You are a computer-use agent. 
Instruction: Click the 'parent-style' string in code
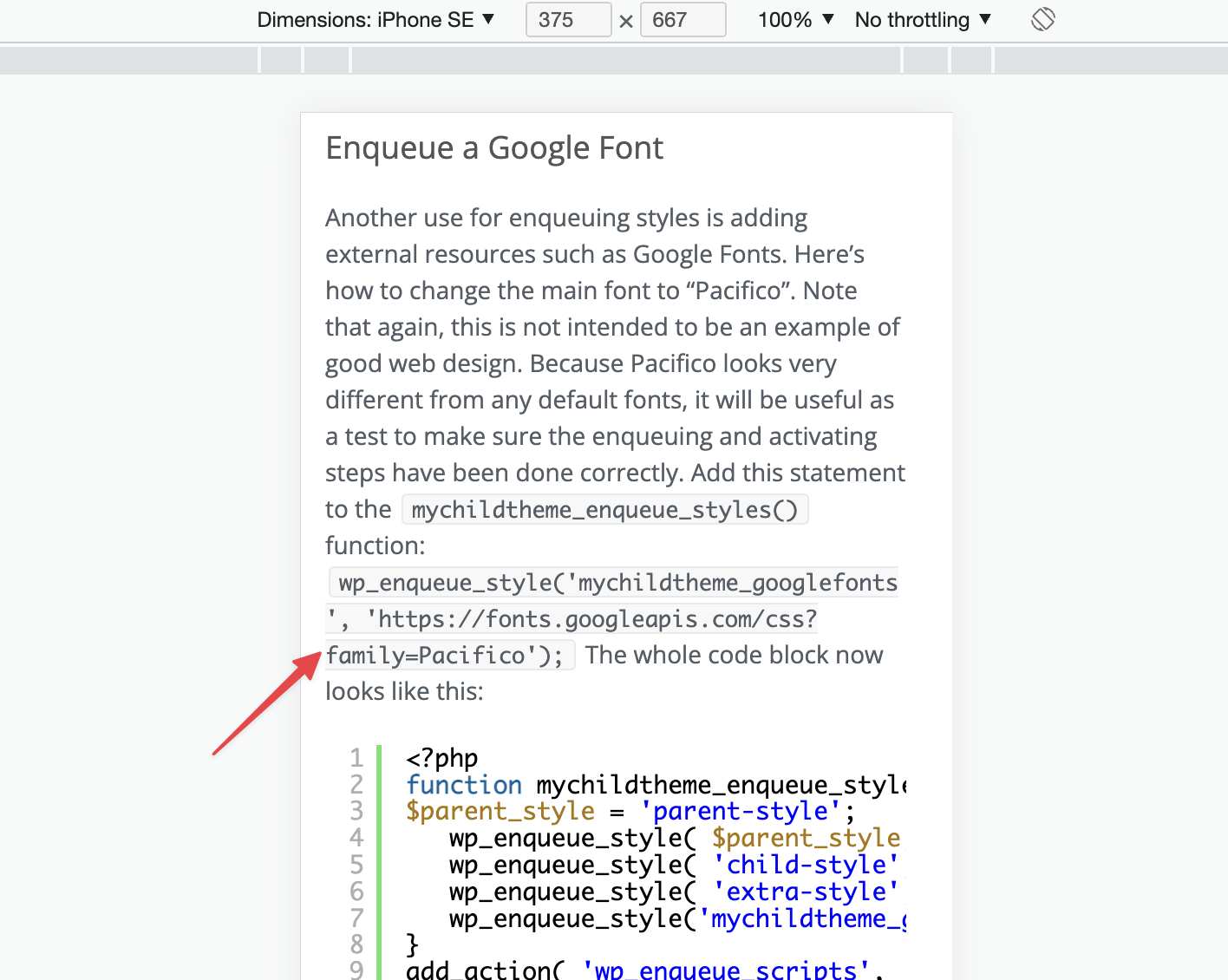click(x=741, y=812)
